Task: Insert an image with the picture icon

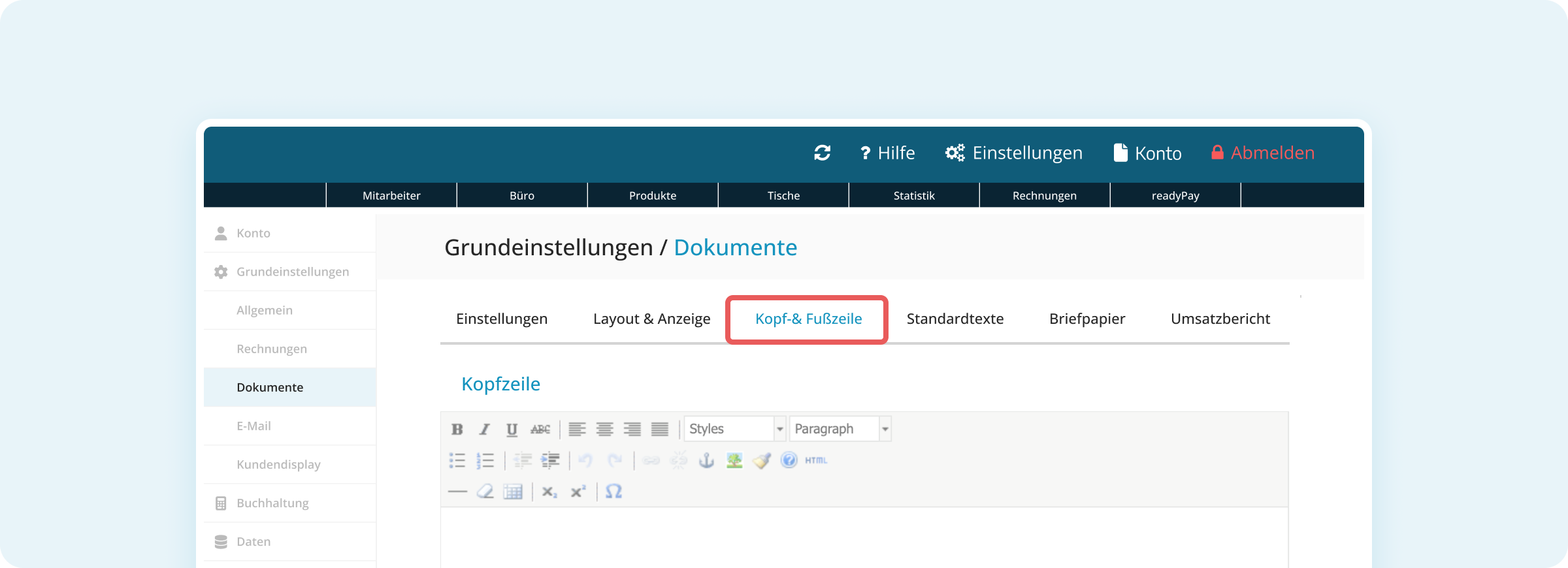Action: [734, 460]
